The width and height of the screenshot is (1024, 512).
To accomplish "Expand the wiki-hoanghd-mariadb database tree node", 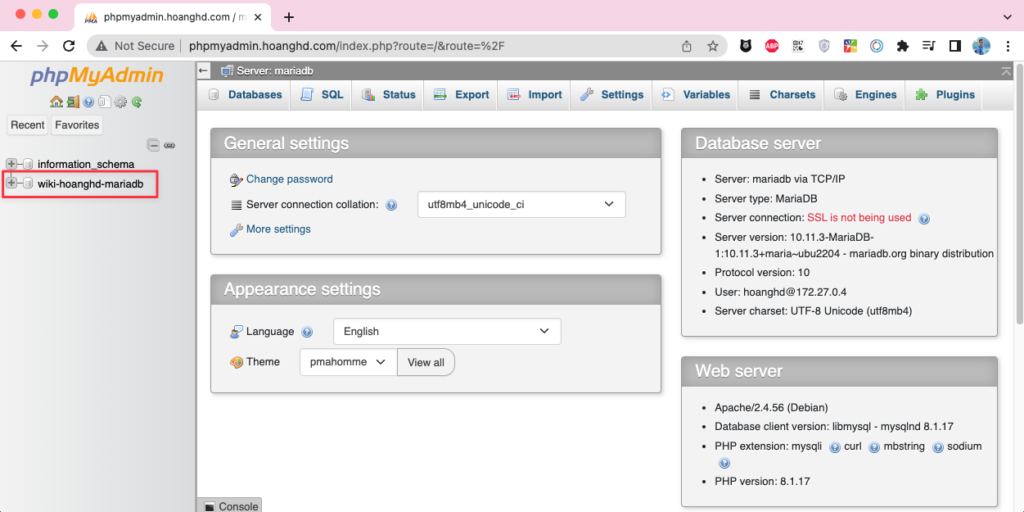I will (x=11, y=184).
